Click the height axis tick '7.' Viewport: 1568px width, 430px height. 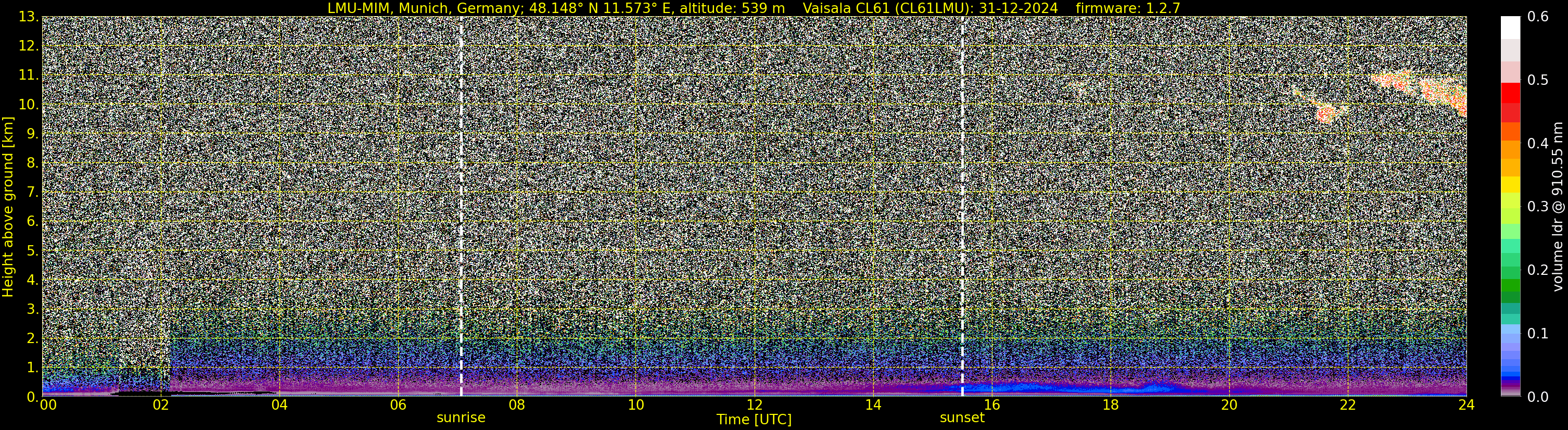click(32, 193)
